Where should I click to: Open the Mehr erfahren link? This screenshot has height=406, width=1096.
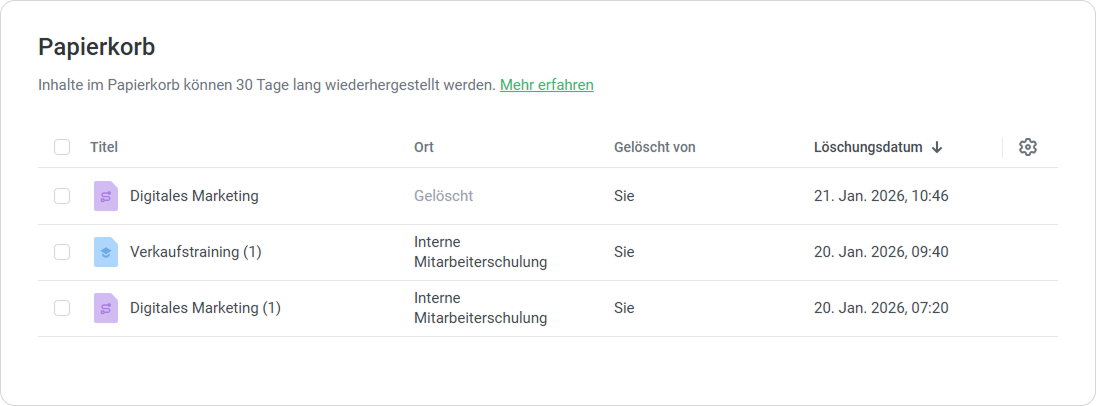pos(546,85)
